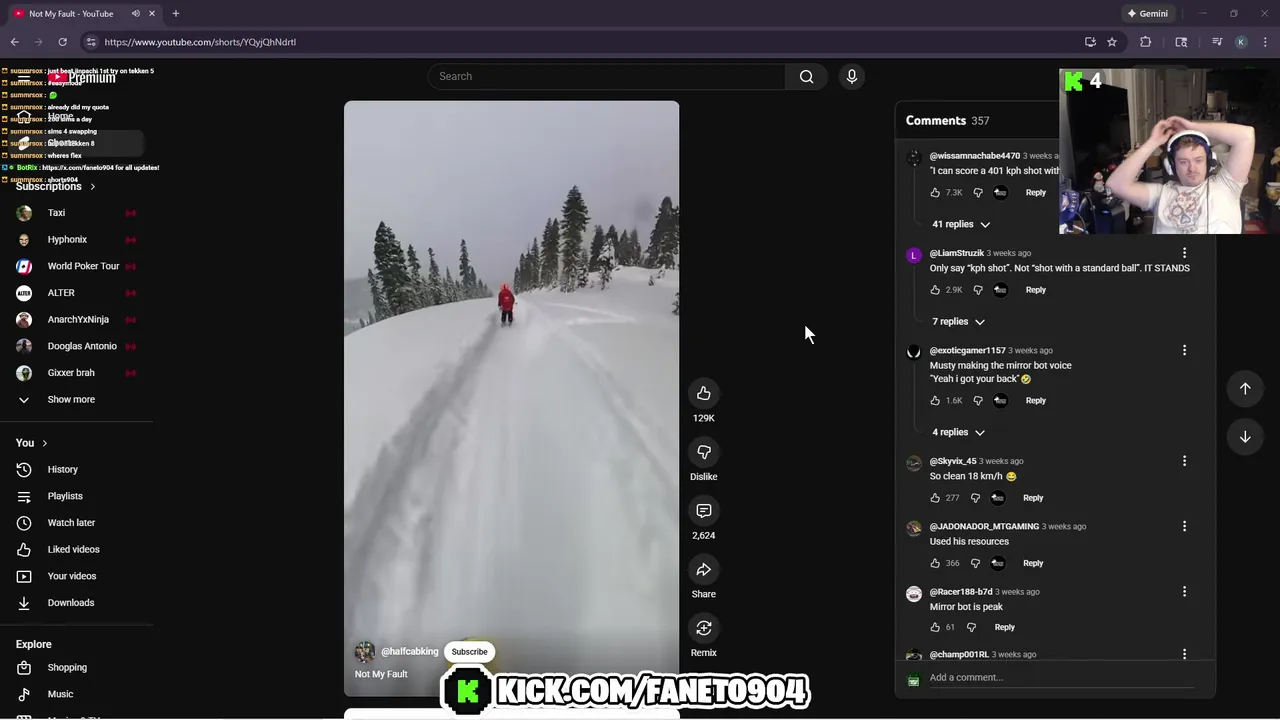Open options menu for Skyvix_45 comment
Screen dimensions: 1280x720
point(1184,461)
